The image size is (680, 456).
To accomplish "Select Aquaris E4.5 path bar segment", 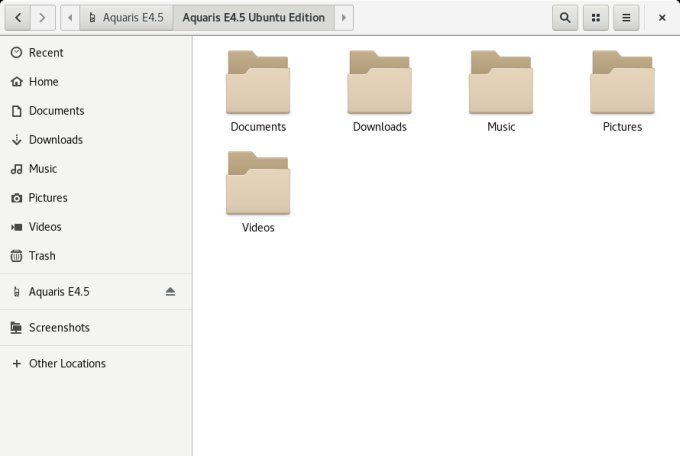I will (127, 18).
